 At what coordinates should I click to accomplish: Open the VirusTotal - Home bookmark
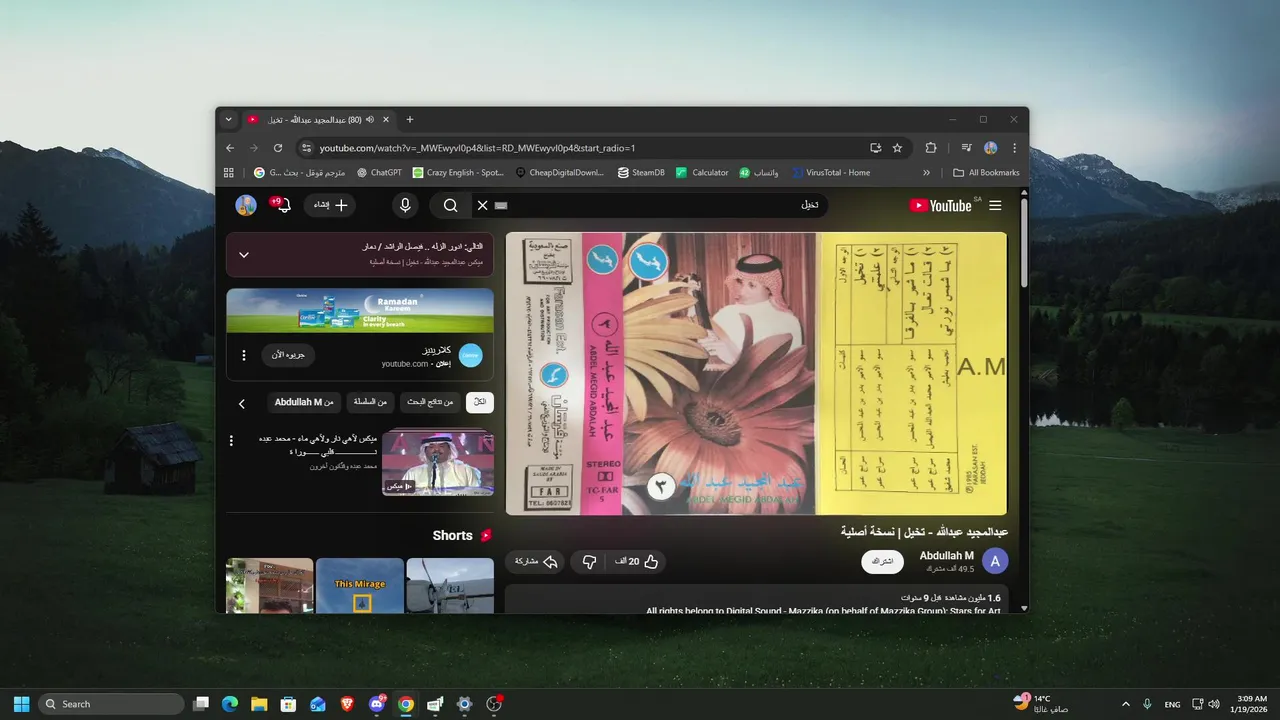pos(831,172)
